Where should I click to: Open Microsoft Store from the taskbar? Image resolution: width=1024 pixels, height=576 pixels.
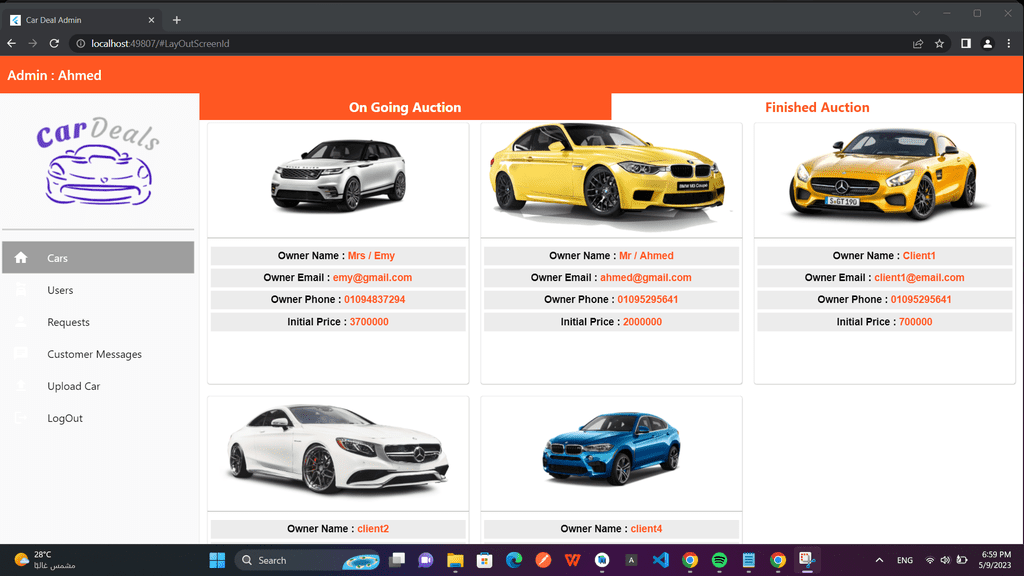point(485,560)
